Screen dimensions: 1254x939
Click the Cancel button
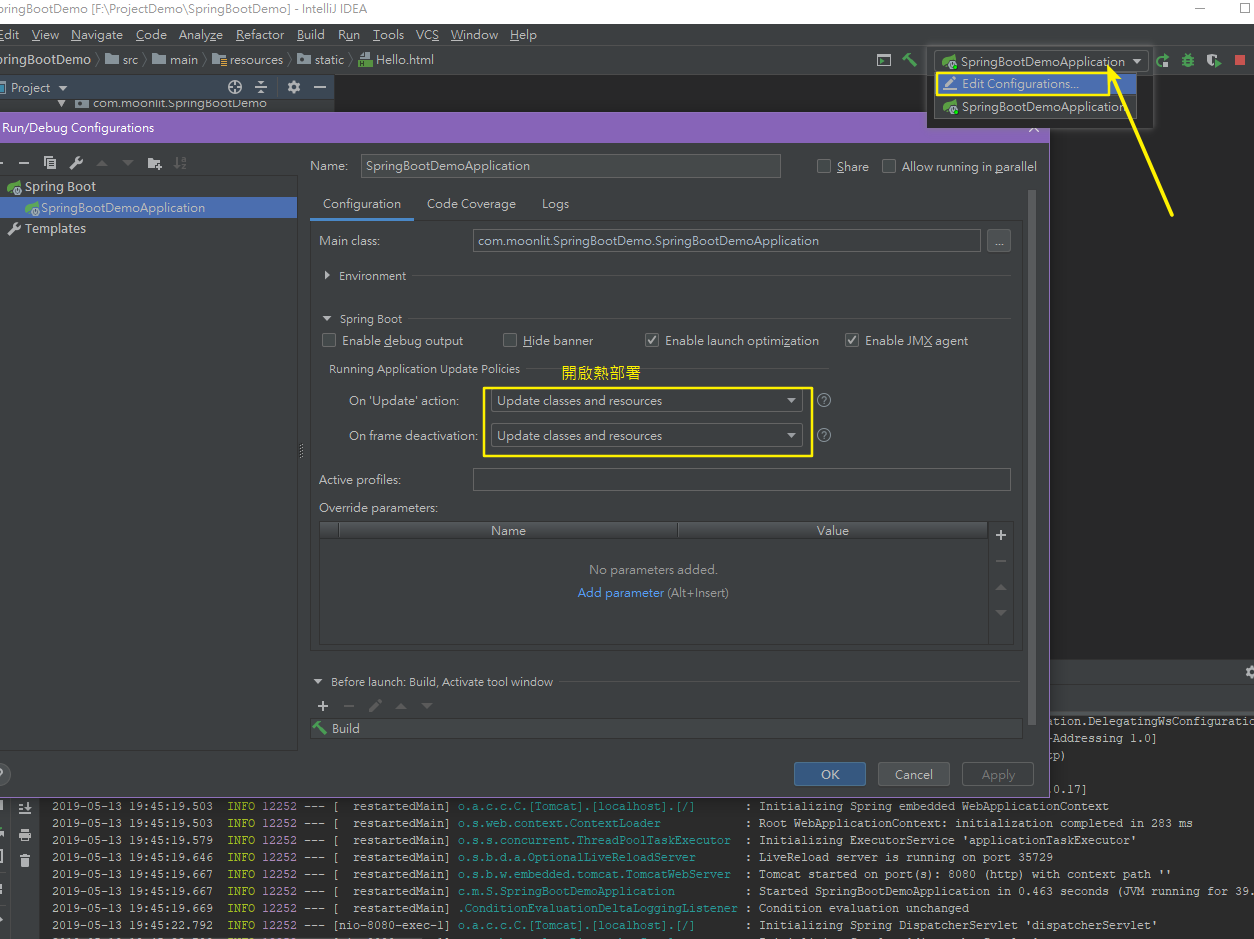(x=914, y=774)
